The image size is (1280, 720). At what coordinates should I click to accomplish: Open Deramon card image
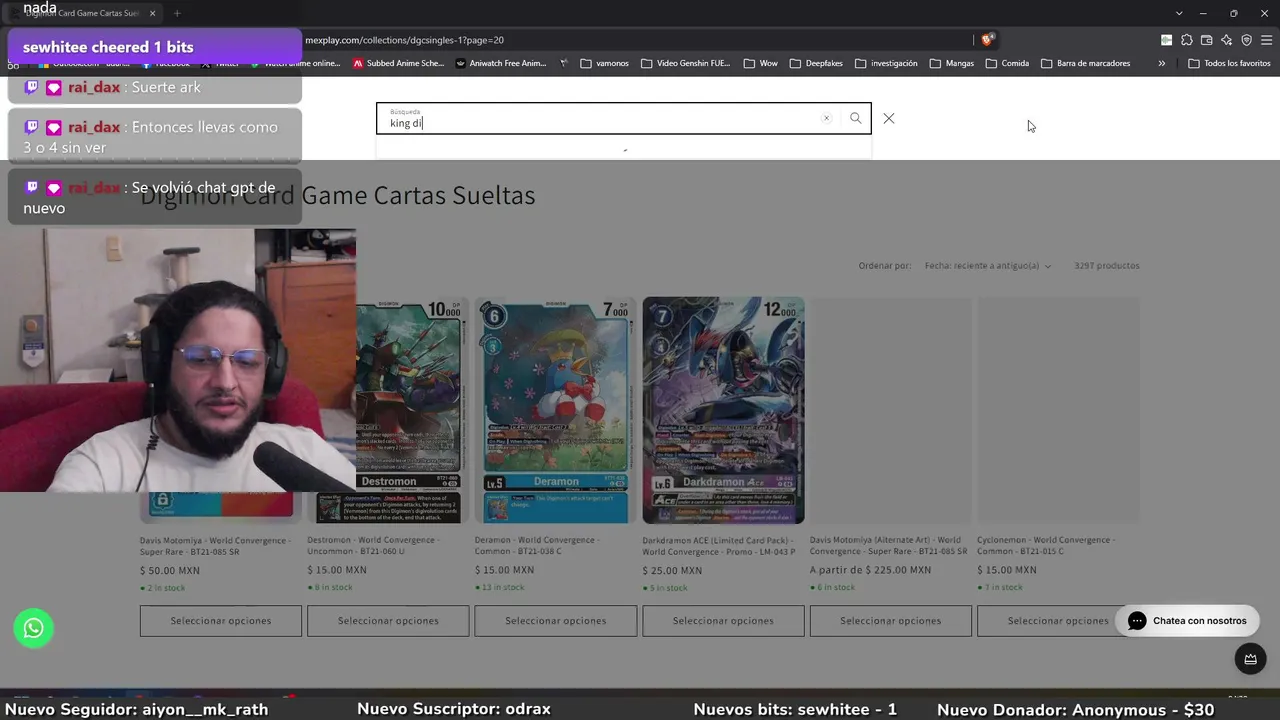[x=555, y=410]
